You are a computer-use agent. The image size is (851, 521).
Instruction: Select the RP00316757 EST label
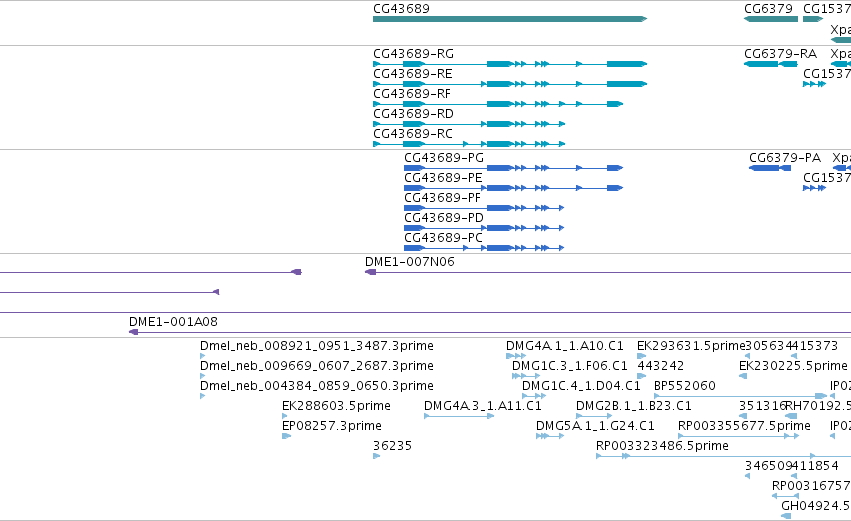[x=811, y=486]
